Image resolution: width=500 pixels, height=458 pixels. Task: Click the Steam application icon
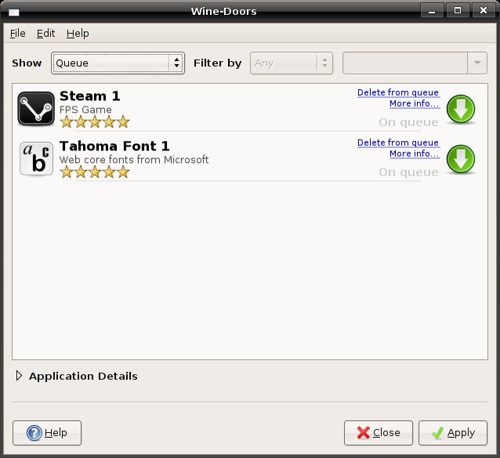point(36,109)
